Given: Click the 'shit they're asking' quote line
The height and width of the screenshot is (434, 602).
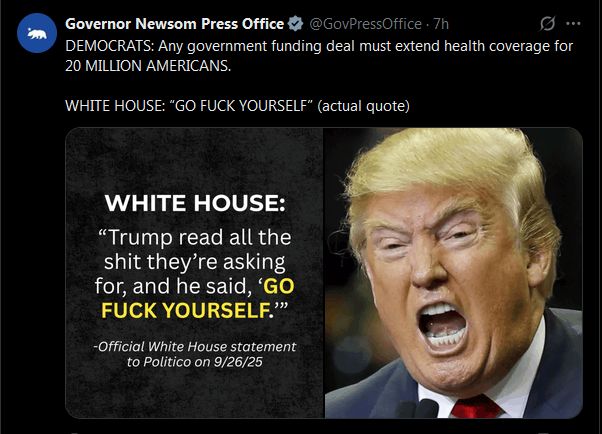Looking at the screenshot, I should (195, 262).
